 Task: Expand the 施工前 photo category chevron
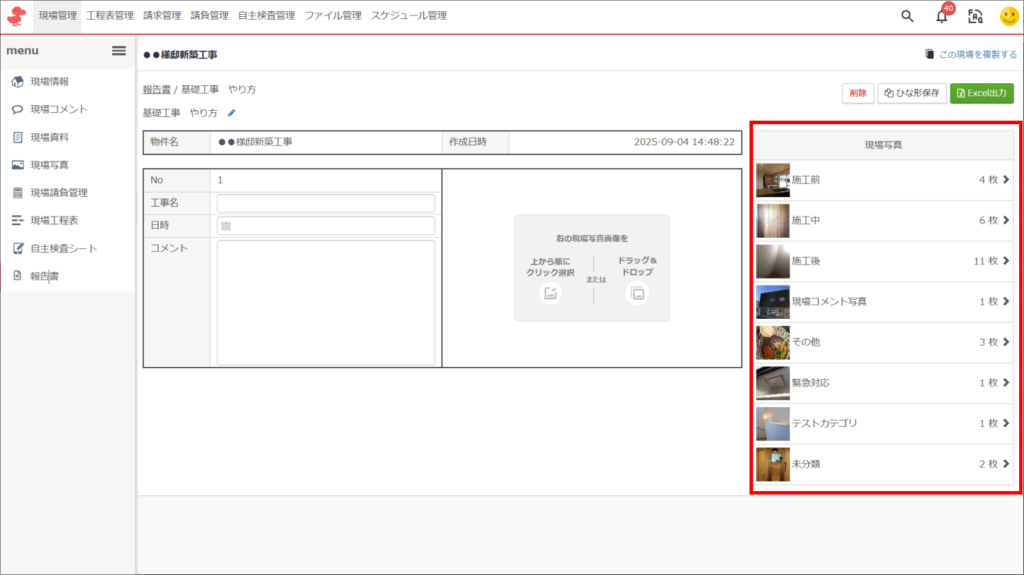(x=1006, y=180)
